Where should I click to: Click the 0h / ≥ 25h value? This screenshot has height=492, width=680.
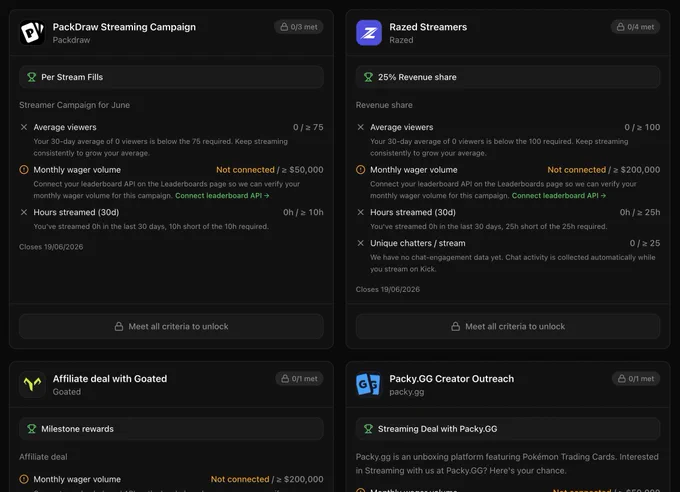(x=640, y=212)
